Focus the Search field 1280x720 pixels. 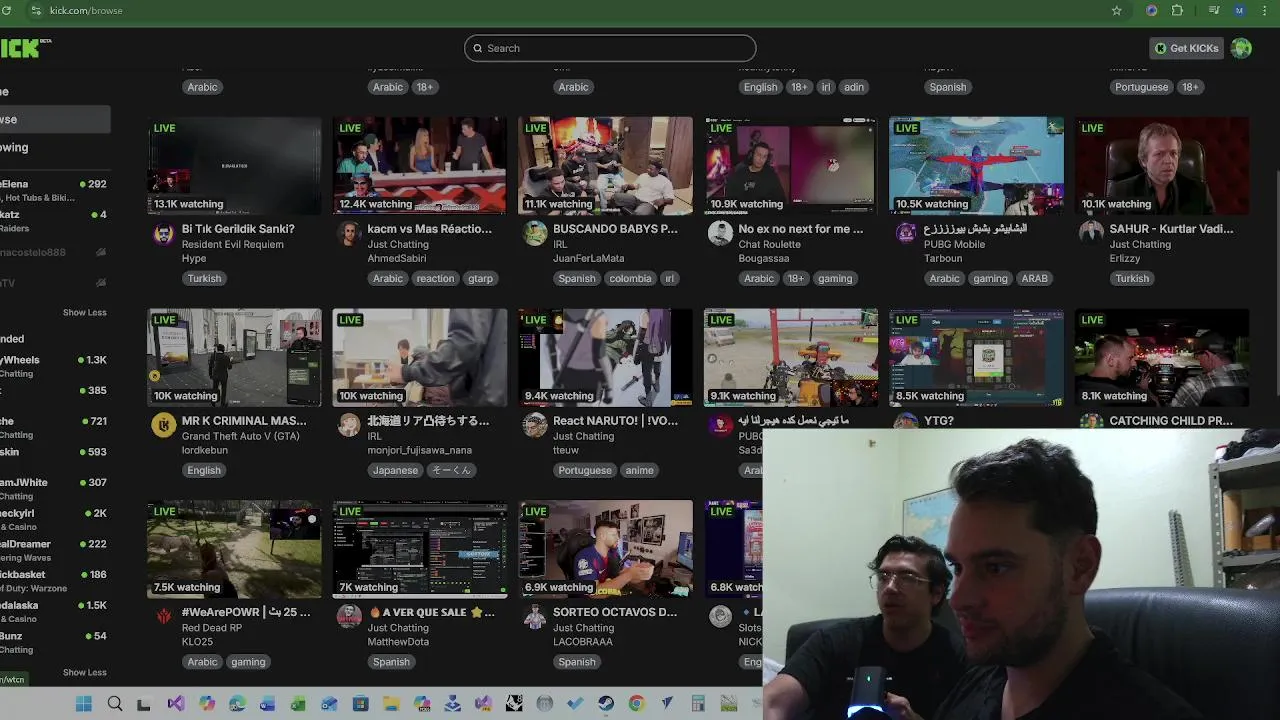[610, 48]
